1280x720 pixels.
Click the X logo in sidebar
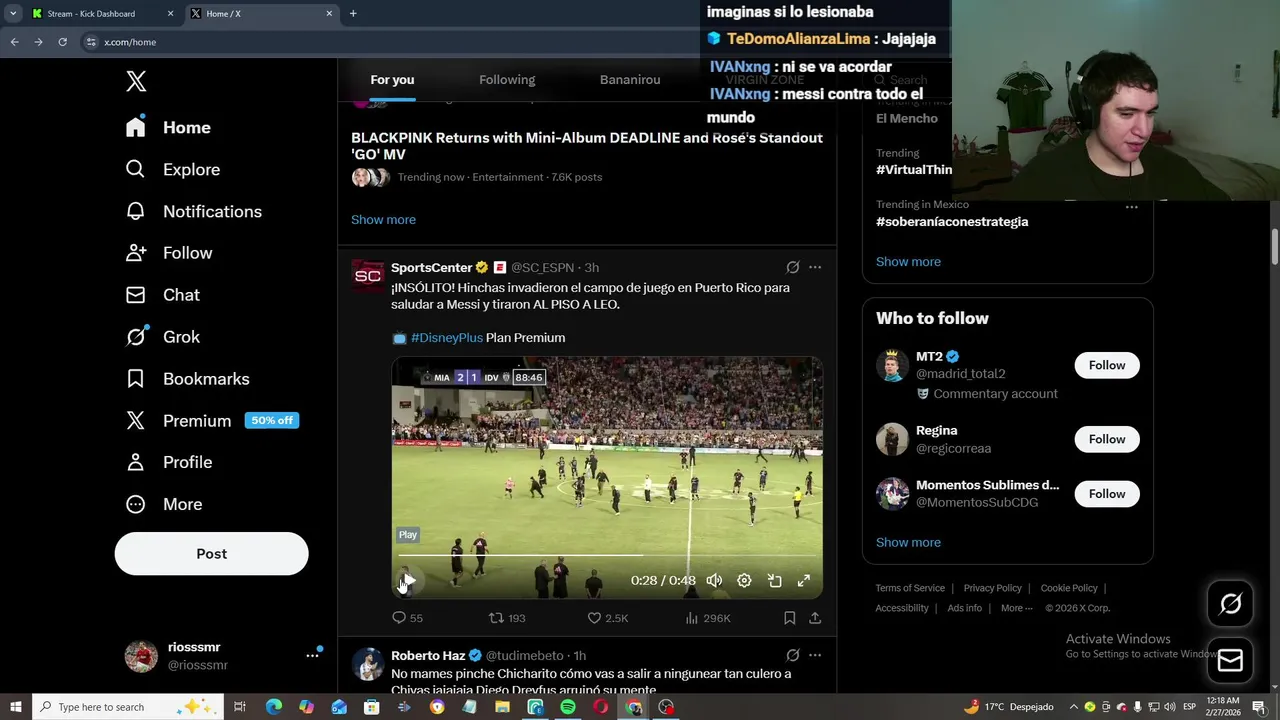click(x=136, y=81)
